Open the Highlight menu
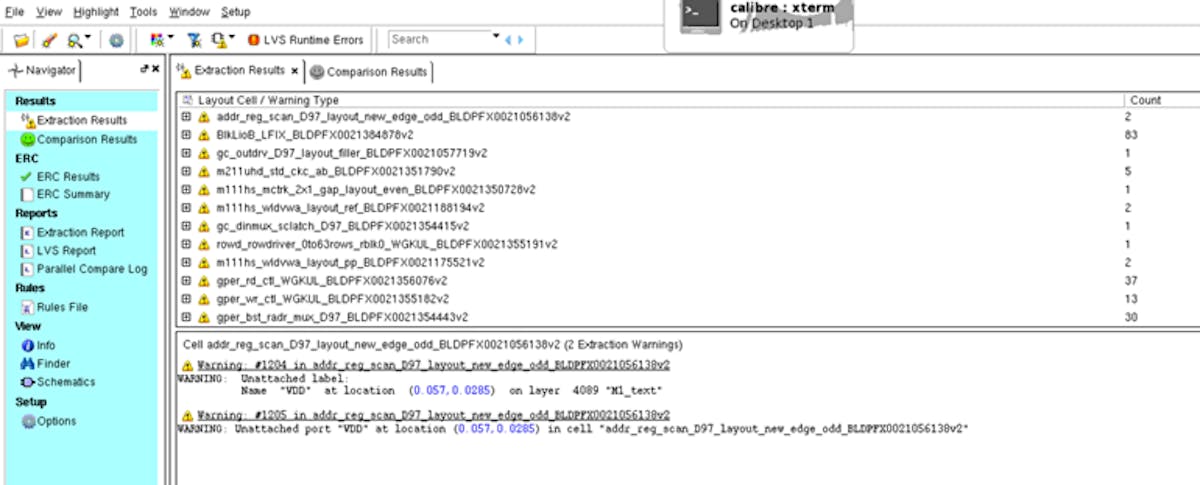 [95, 12]
